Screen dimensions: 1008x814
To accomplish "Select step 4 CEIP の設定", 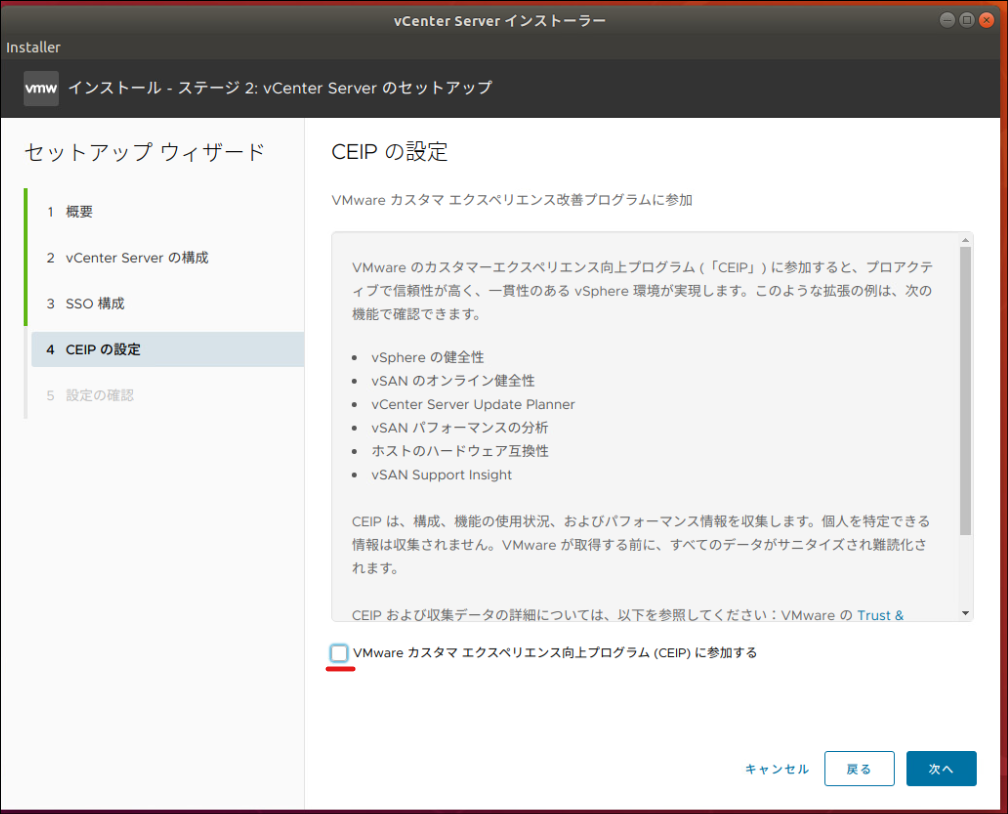I will coord(167,349).
